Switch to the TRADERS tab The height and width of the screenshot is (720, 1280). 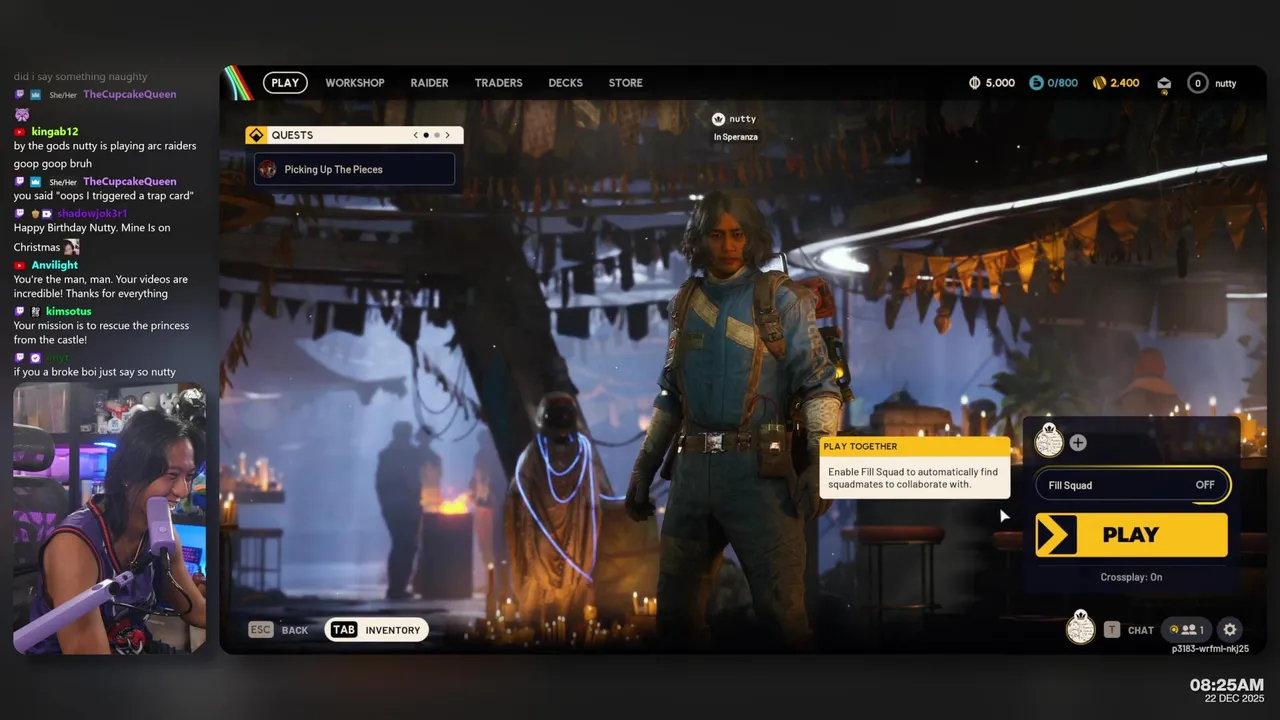498,83
